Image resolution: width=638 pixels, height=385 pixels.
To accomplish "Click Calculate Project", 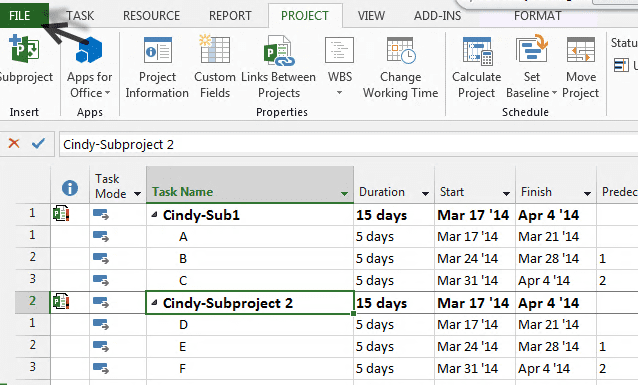I will (x=476, y=67).
